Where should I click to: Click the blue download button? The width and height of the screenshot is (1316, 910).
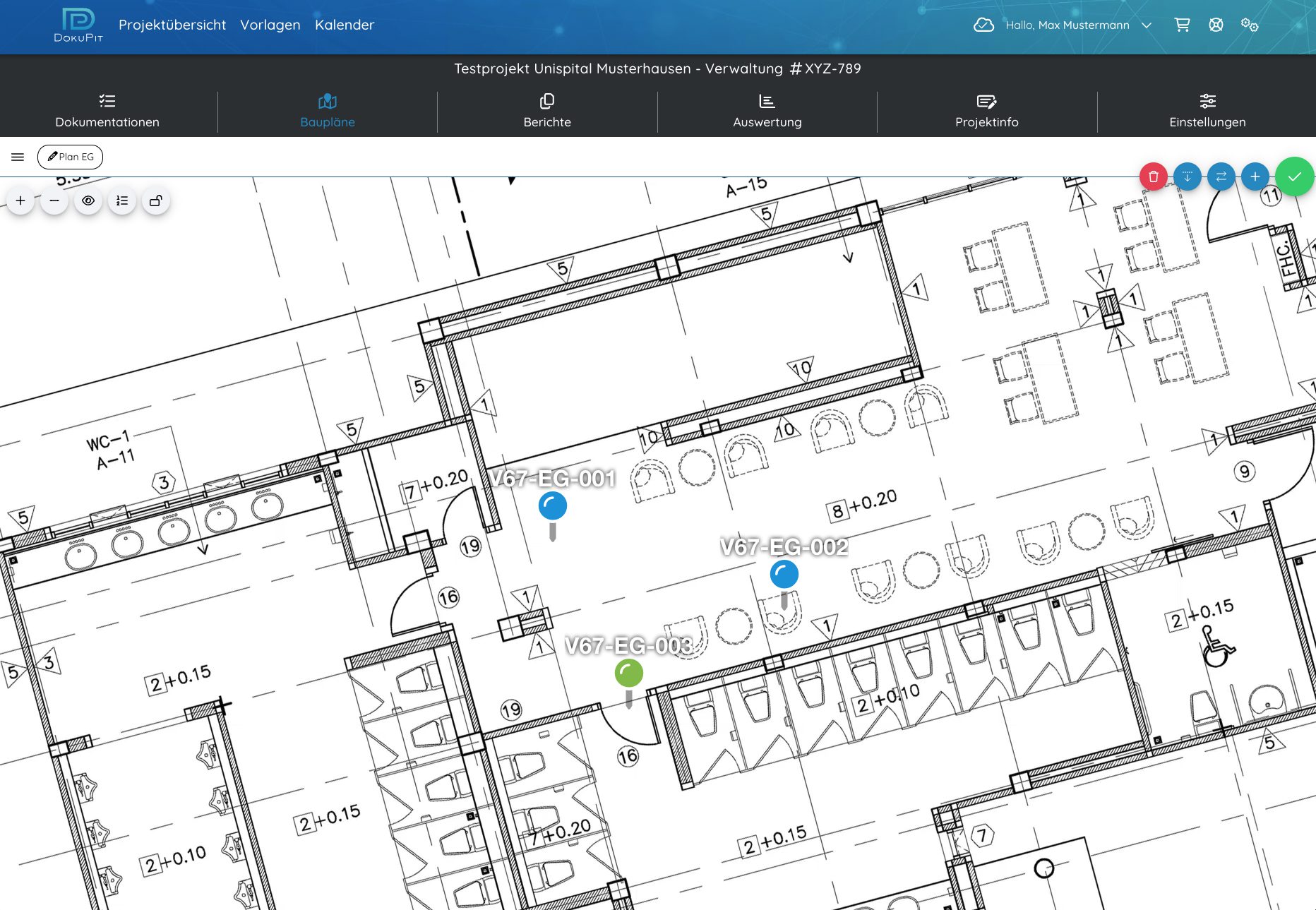[x=1188, y=176]
